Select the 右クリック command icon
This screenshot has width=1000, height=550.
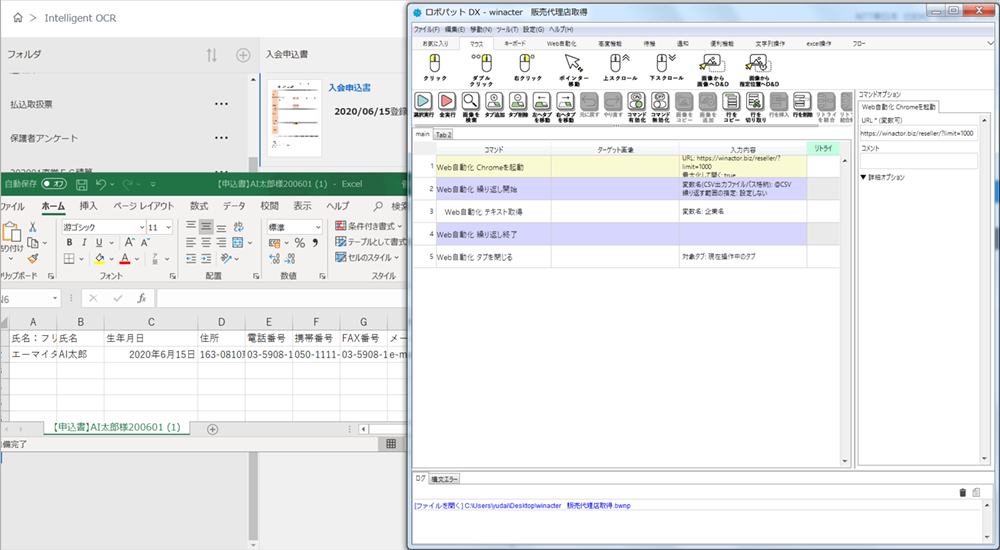point(527,68)
